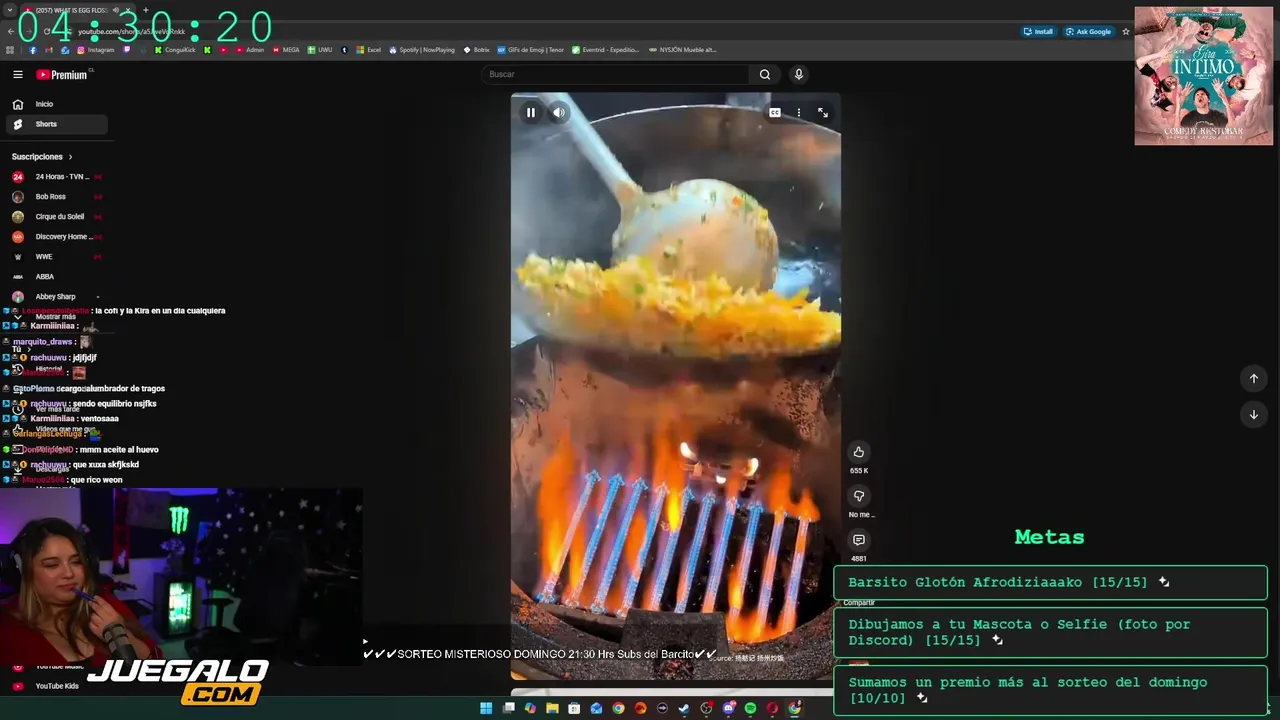Screen dimensions: 1280x720
Task: Open Inicio in the sidebar
Action: pos(55,104)
